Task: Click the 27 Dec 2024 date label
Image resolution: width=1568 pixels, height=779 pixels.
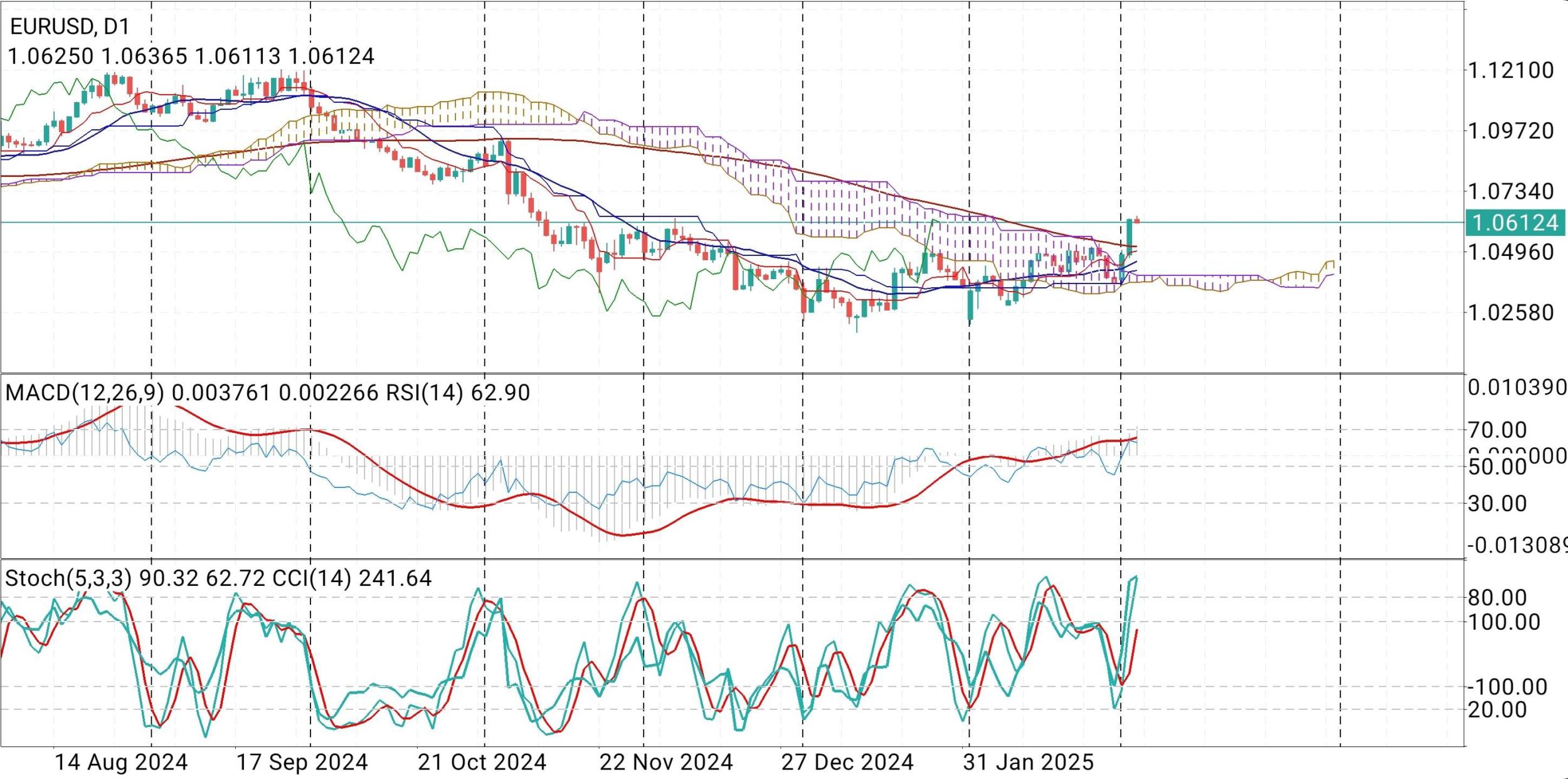Action: click(847, 763)
